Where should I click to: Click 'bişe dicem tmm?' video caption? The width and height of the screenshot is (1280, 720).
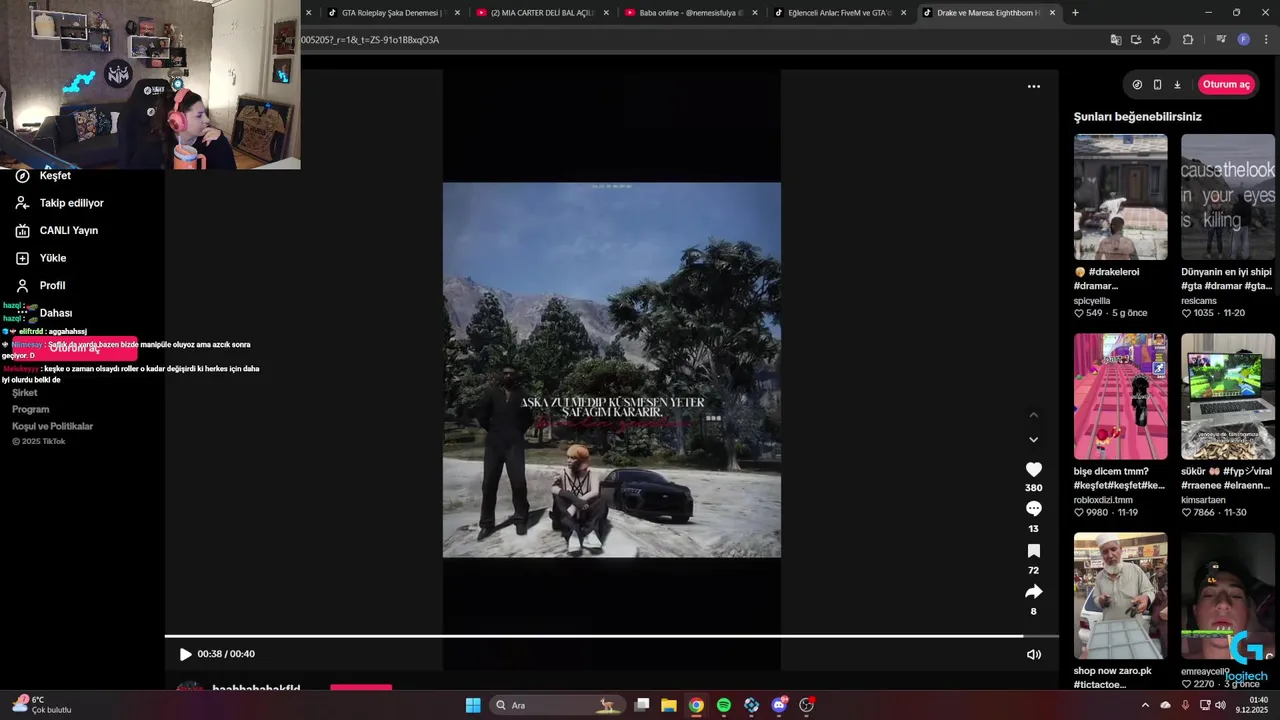(1119, 478)
